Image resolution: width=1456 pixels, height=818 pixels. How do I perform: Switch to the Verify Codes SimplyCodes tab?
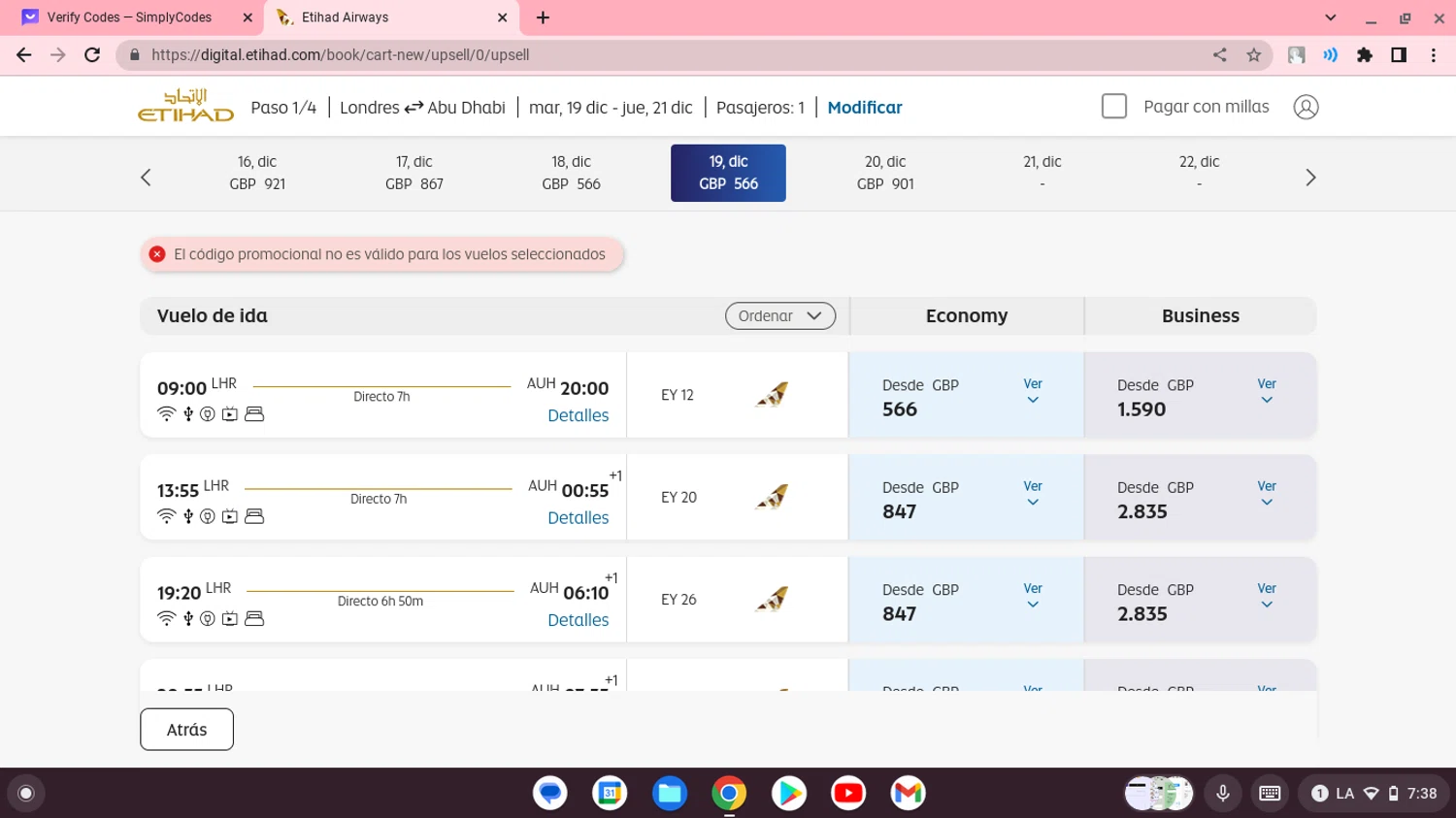tap(138, 17)
